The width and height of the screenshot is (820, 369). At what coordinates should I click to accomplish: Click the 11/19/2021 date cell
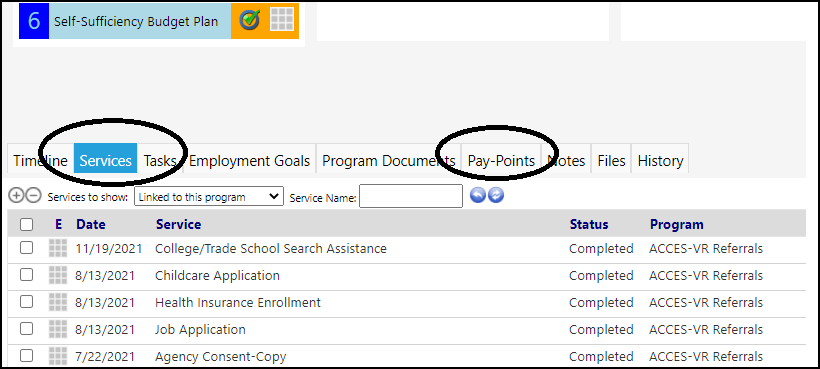point(109,248)
